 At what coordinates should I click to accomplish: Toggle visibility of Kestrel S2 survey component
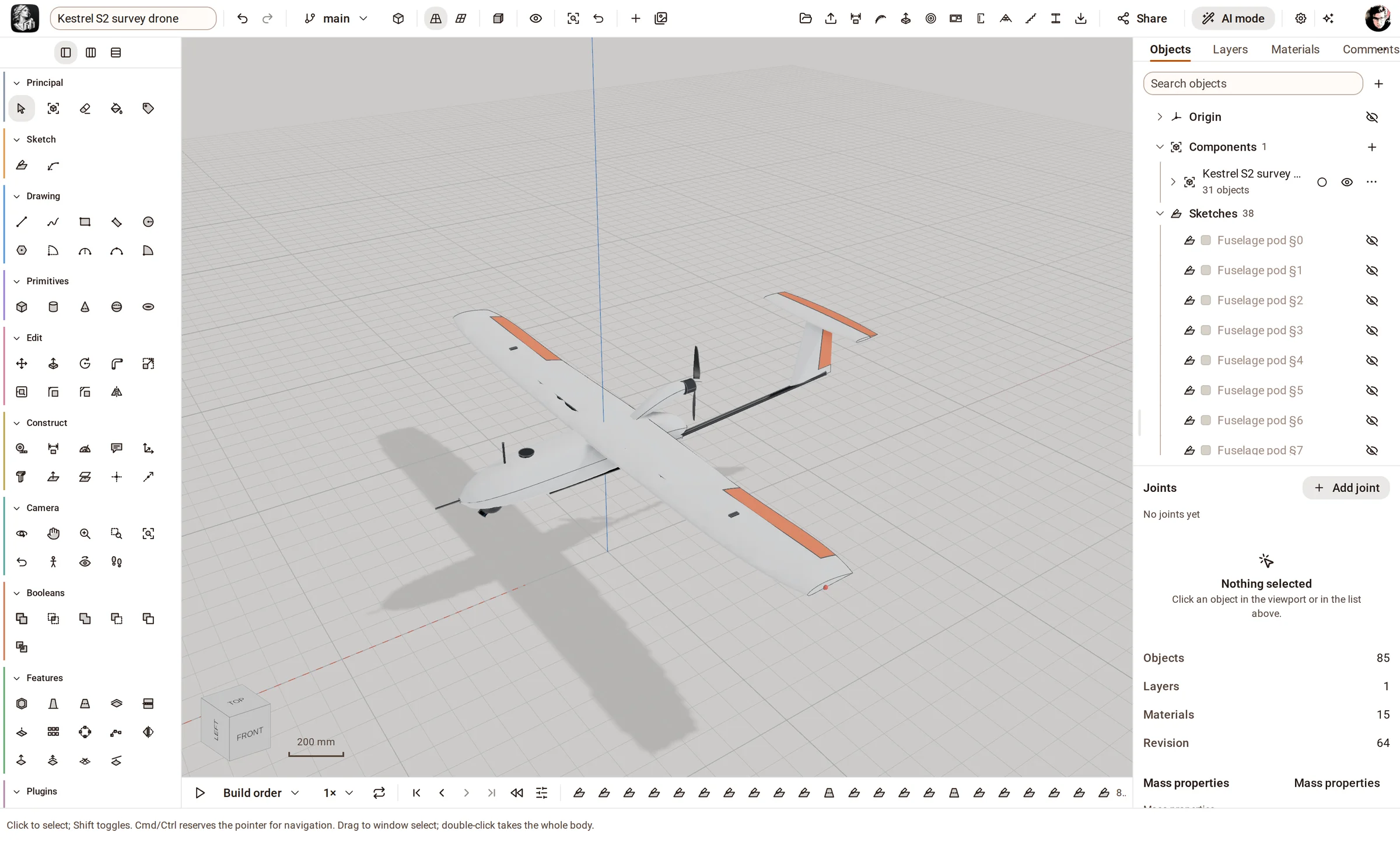1347,182
